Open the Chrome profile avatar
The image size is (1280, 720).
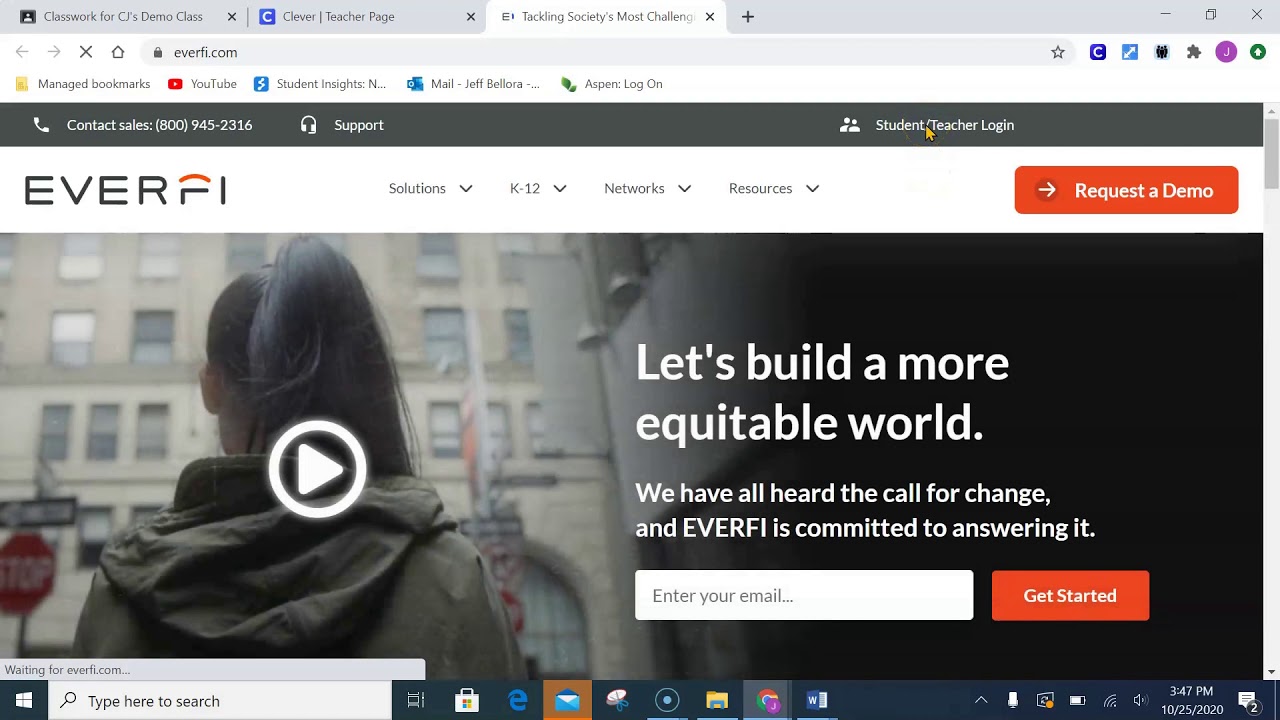(1226, 52)
